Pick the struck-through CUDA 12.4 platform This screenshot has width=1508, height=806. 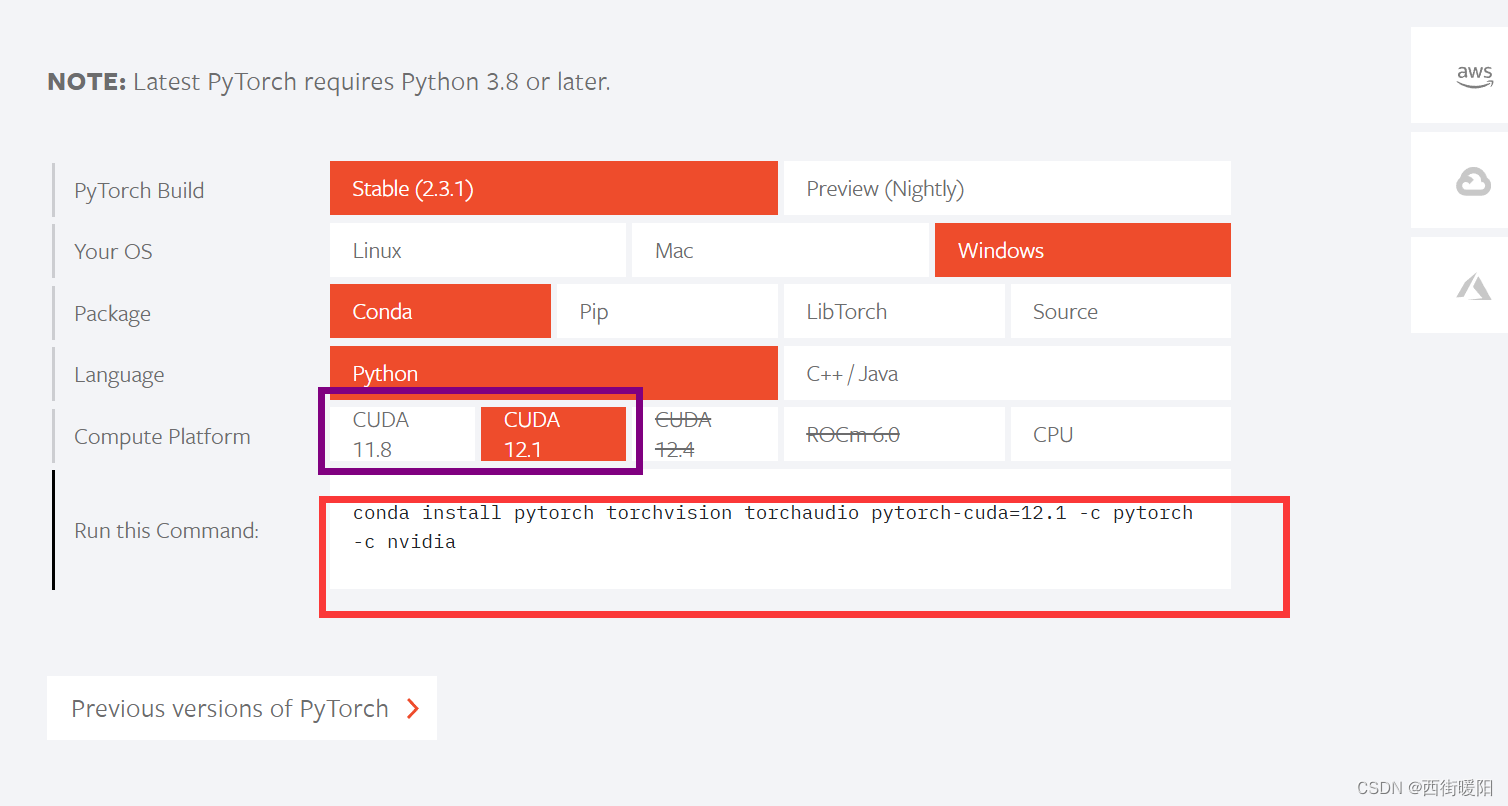(705, 434)
